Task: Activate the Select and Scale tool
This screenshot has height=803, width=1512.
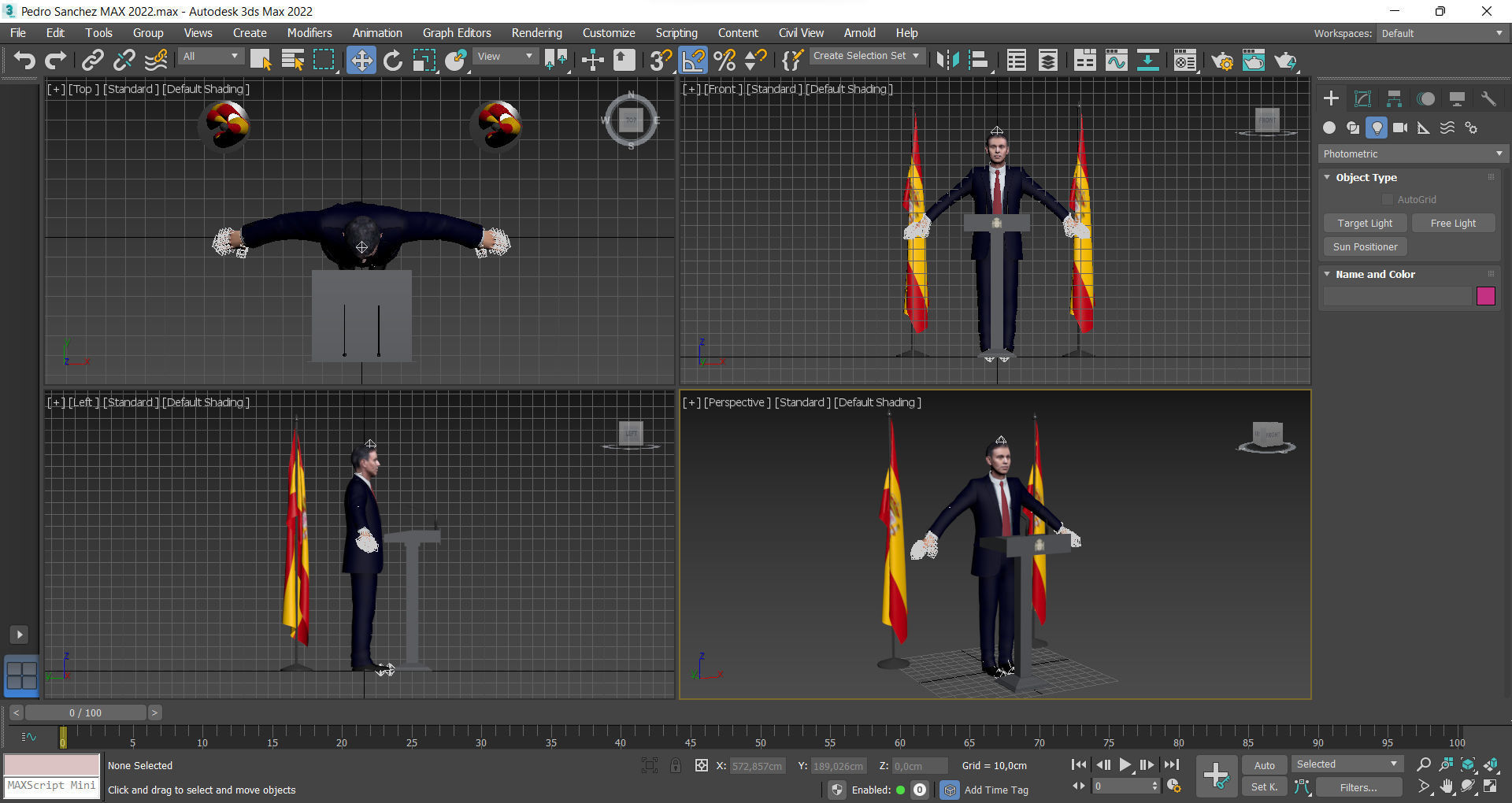Action: pyautogui.click(x=424, y=60)
